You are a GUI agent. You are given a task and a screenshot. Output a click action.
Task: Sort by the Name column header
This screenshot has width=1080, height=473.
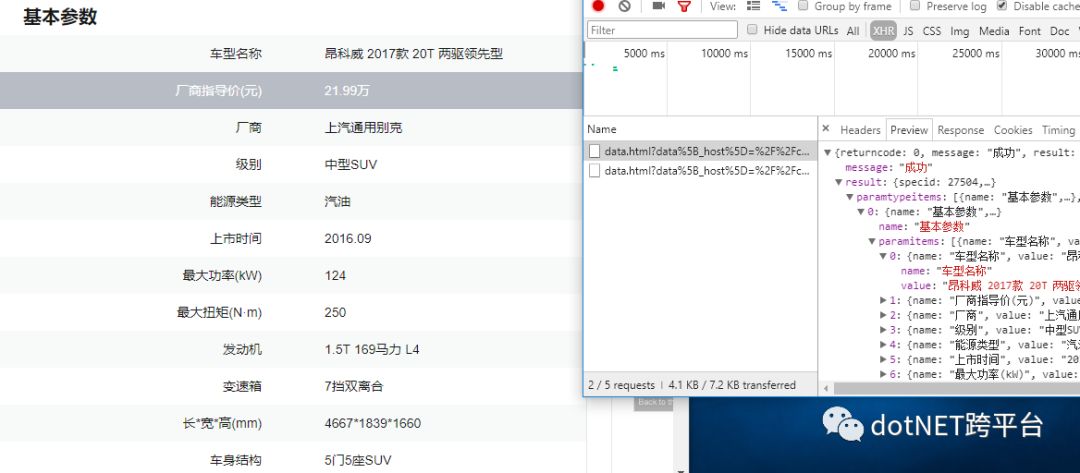point(700,129)
